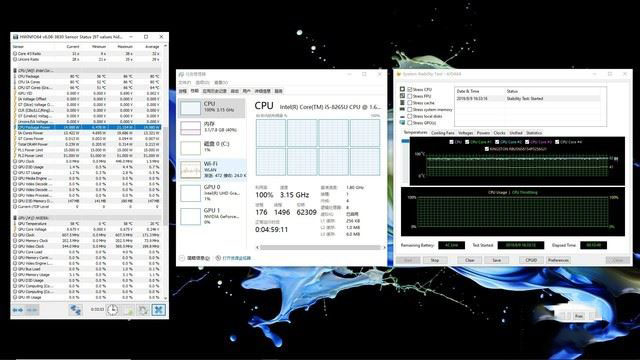Switch to Statistics tab
Image resolution: width=640 pixels, height=360 pixels.
(x=534, y=133)
